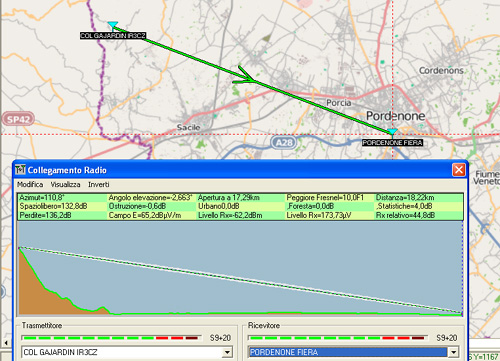This screenshot has height=361, width=500.
Task: Click the Pordenone Fiera antenna marker on map
Action: pyautogui.click(x=392, y=132)
